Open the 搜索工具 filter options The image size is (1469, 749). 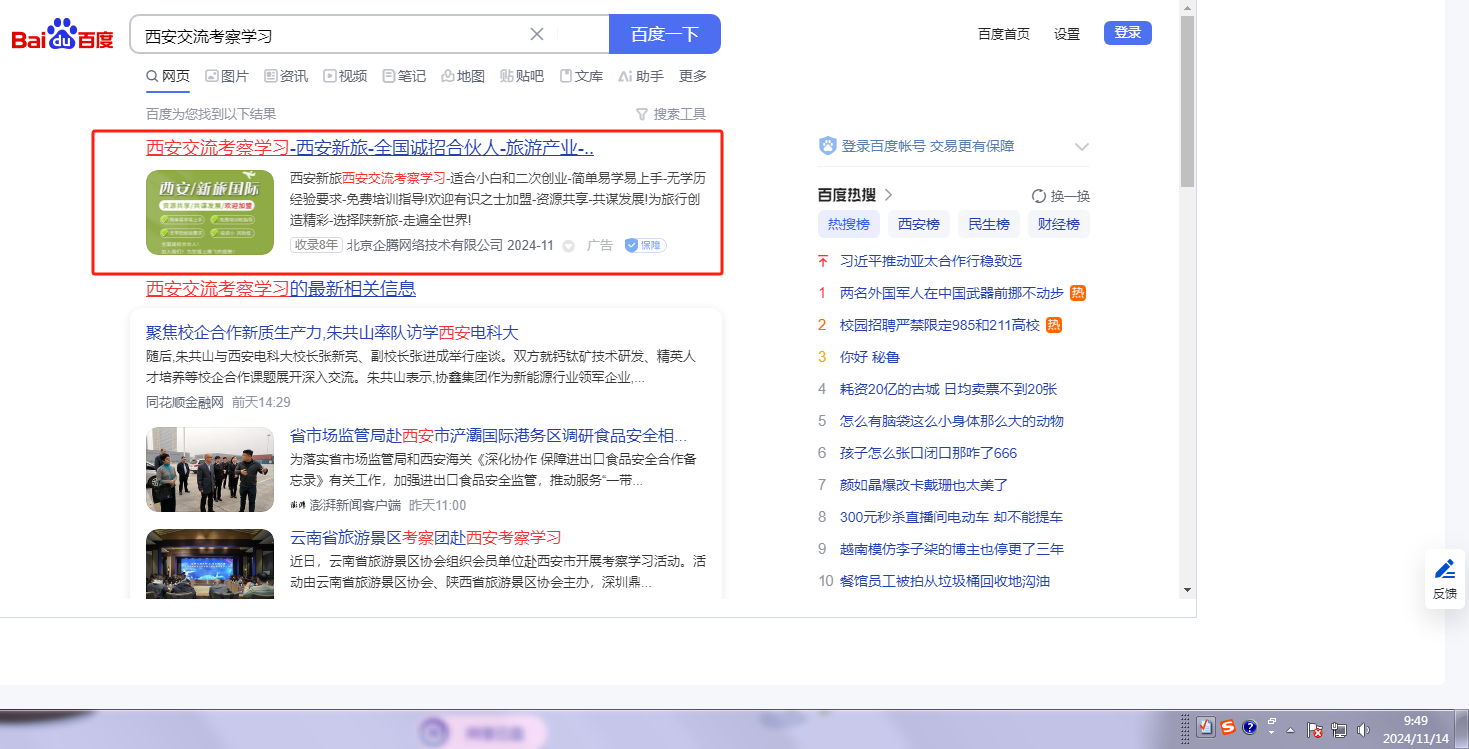pyautogui.click(x=671, y=114)
